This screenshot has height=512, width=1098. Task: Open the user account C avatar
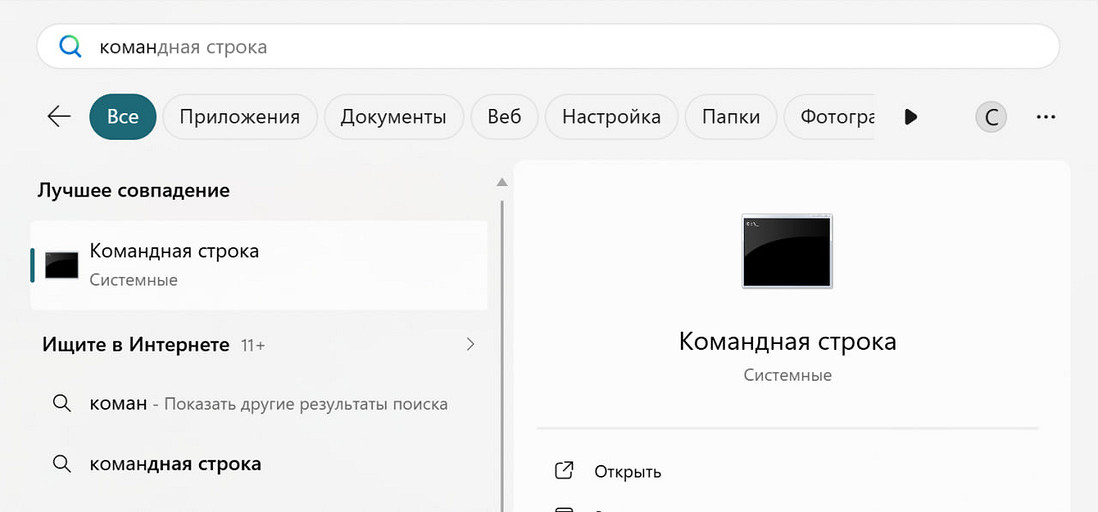(991, 118)
